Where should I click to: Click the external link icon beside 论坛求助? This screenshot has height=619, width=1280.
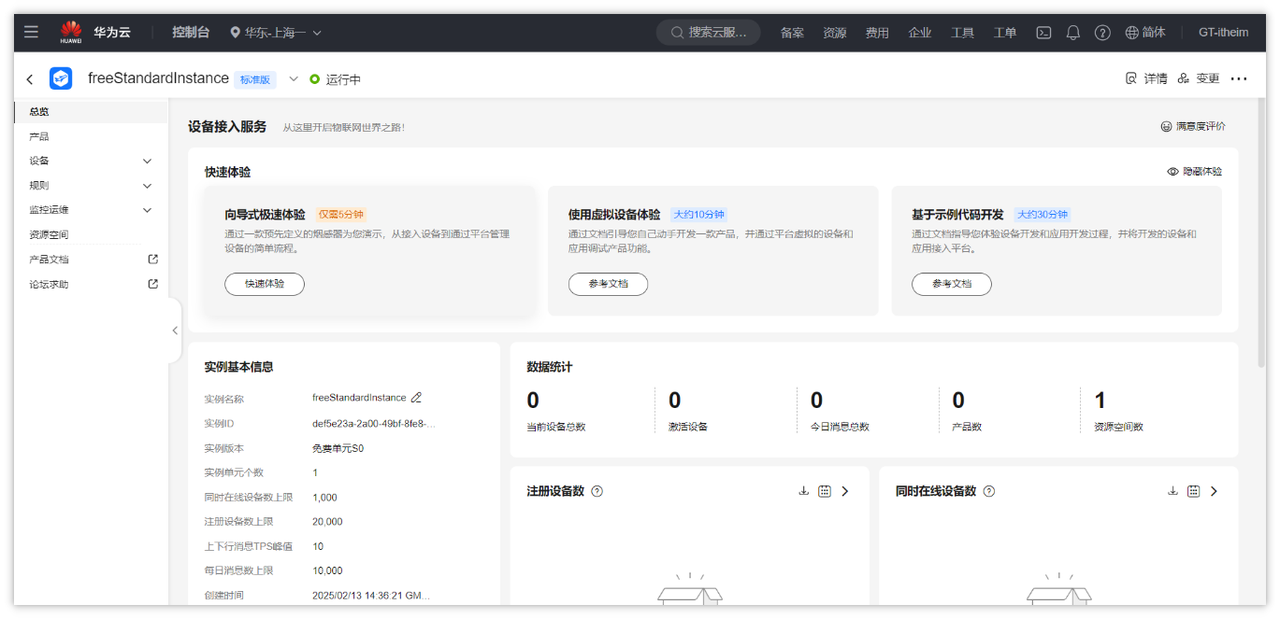pyautogui.click(x=153, y=284)
